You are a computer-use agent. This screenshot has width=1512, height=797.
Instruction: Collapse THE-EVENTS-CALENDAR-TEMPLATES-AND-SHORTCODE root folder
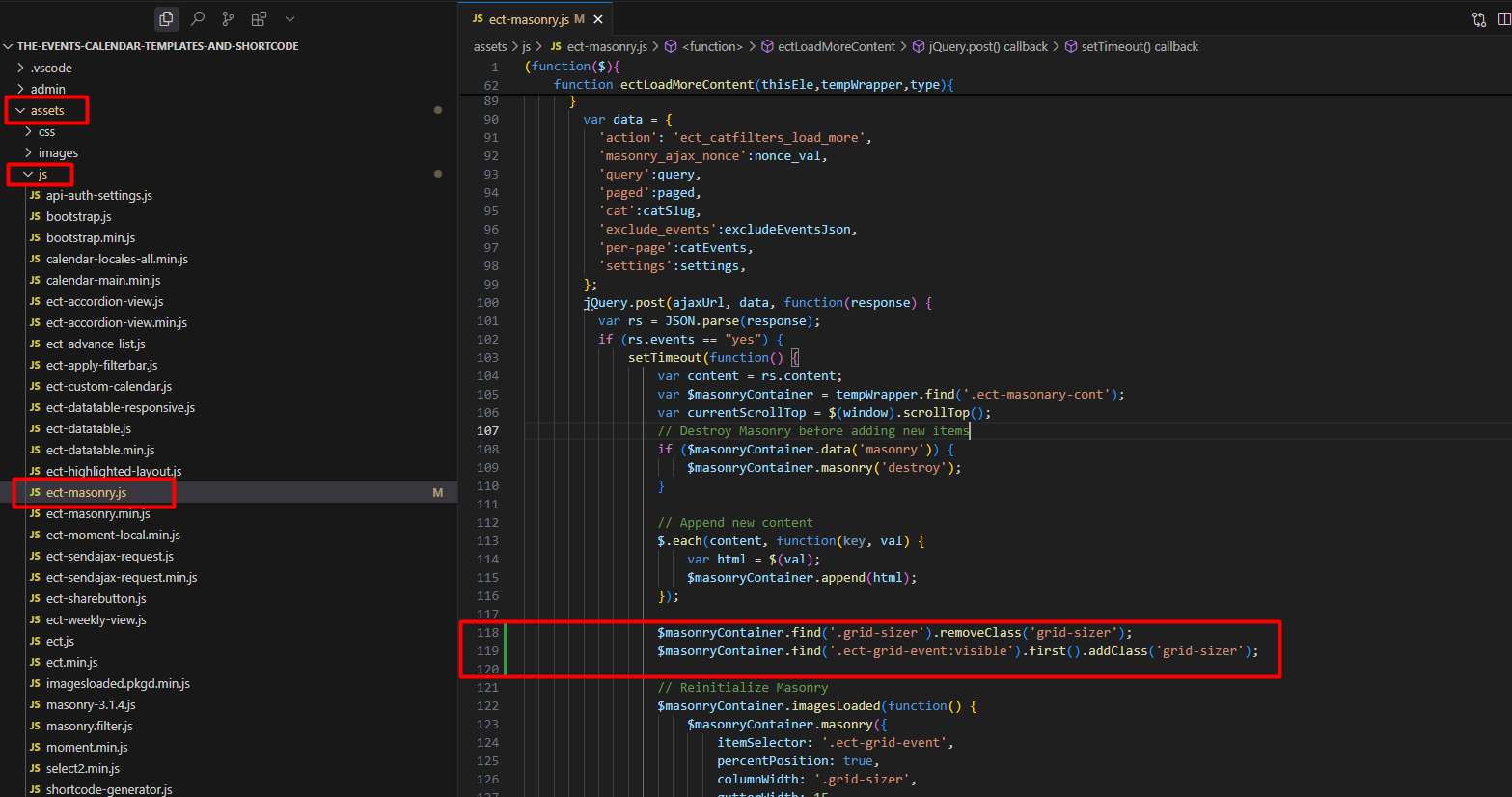157,46
